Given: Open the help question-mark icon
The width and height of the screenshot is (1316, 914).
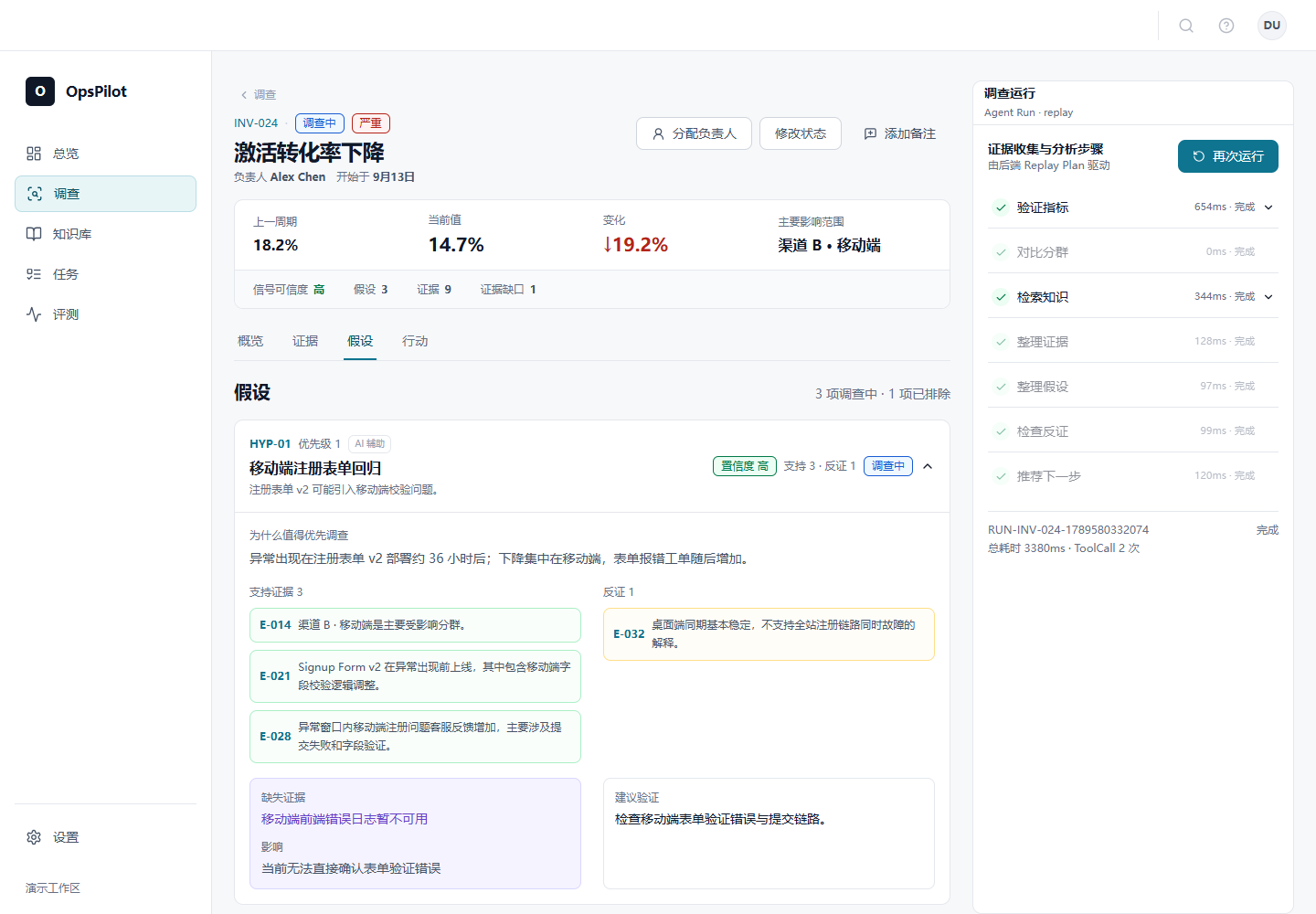Looking at the screenshot, I should pos(1226,26).
